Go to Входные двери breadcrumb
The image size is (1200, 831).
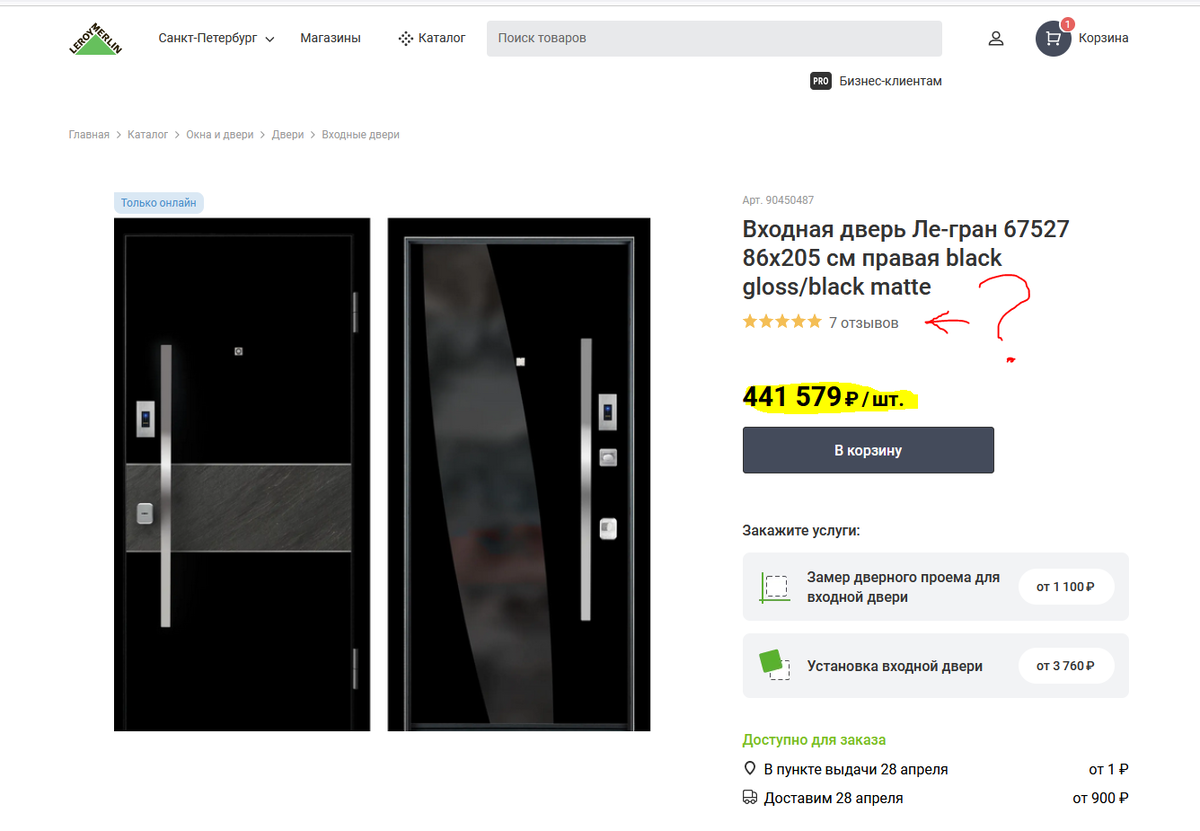360,134
